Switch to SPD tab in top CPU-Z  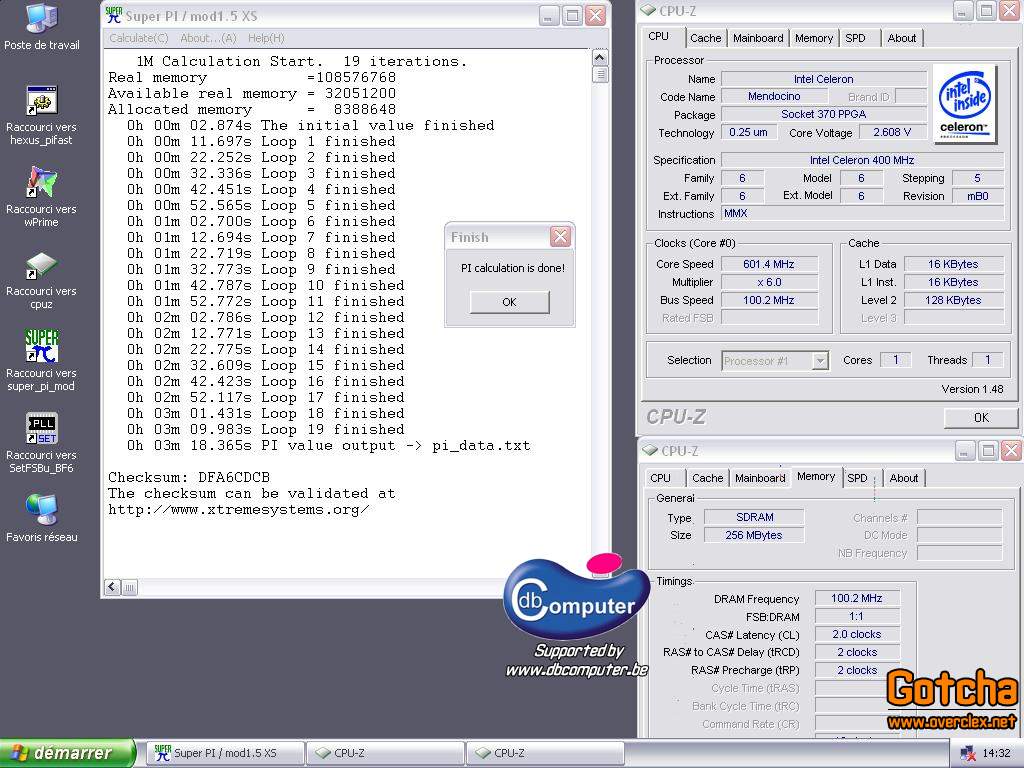(x=856, y=38)
